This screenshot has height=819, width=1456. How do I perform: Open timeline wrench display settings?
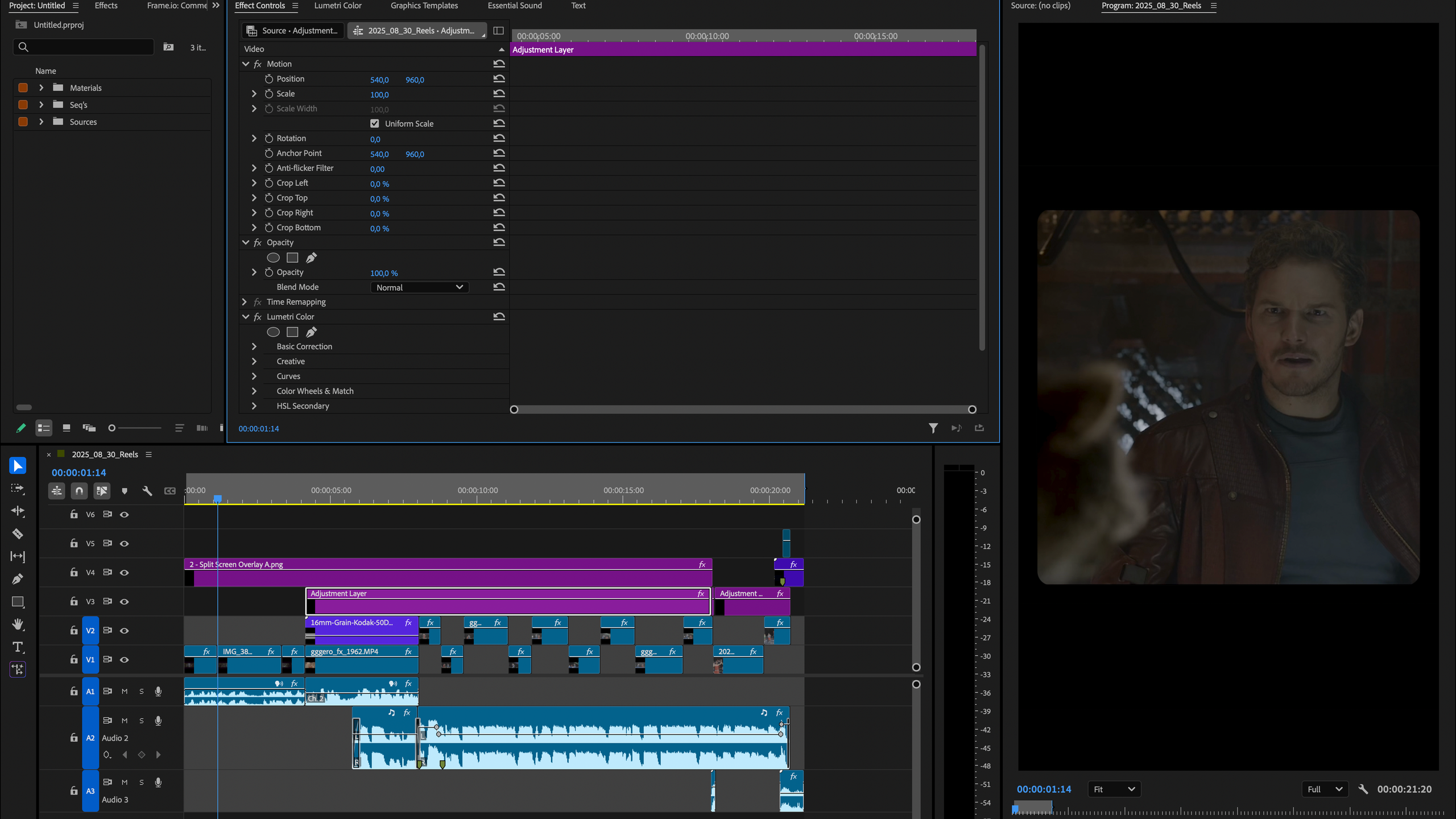(x=147, y=491)
